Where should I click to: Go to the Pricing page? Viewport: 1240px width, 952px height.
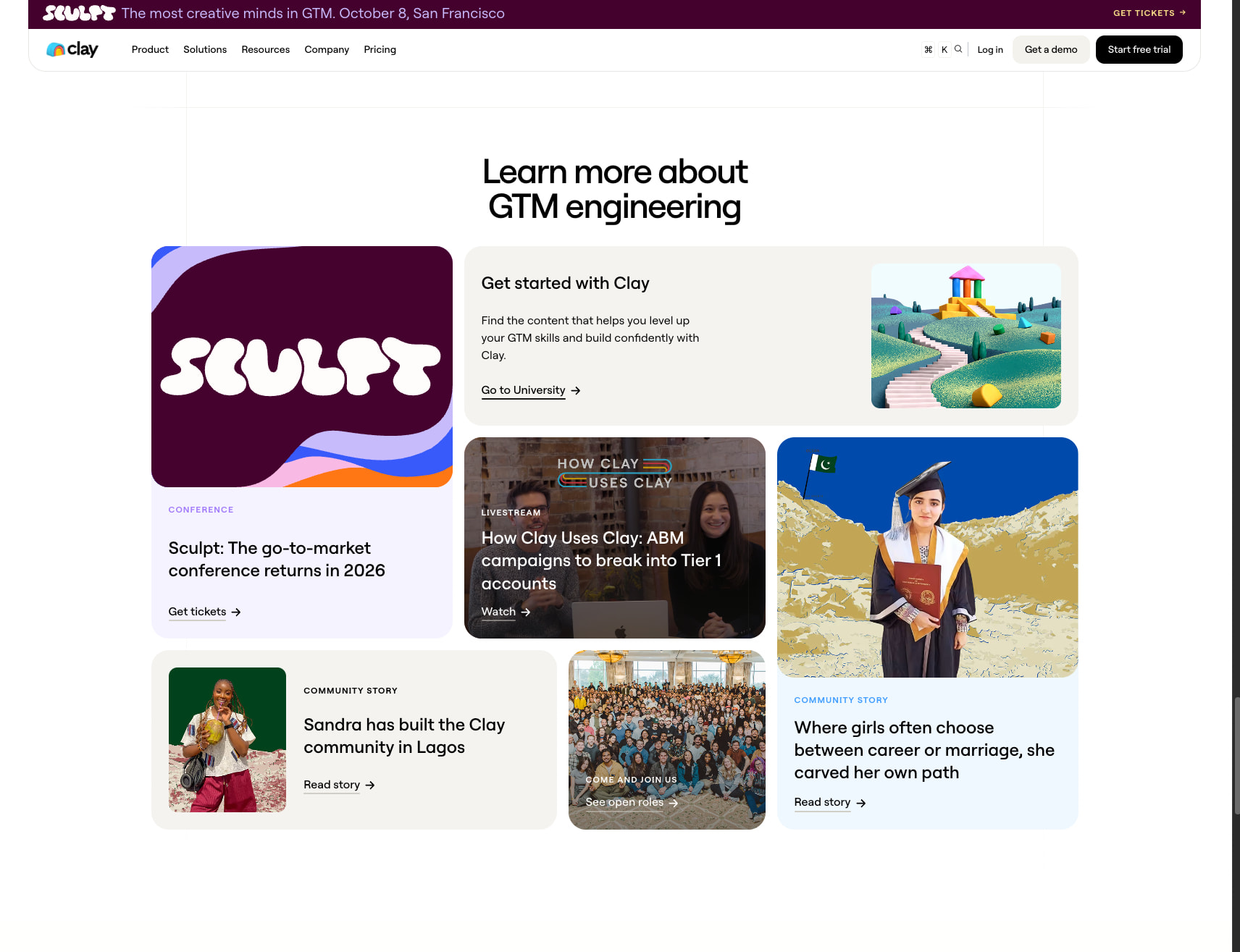380,49
